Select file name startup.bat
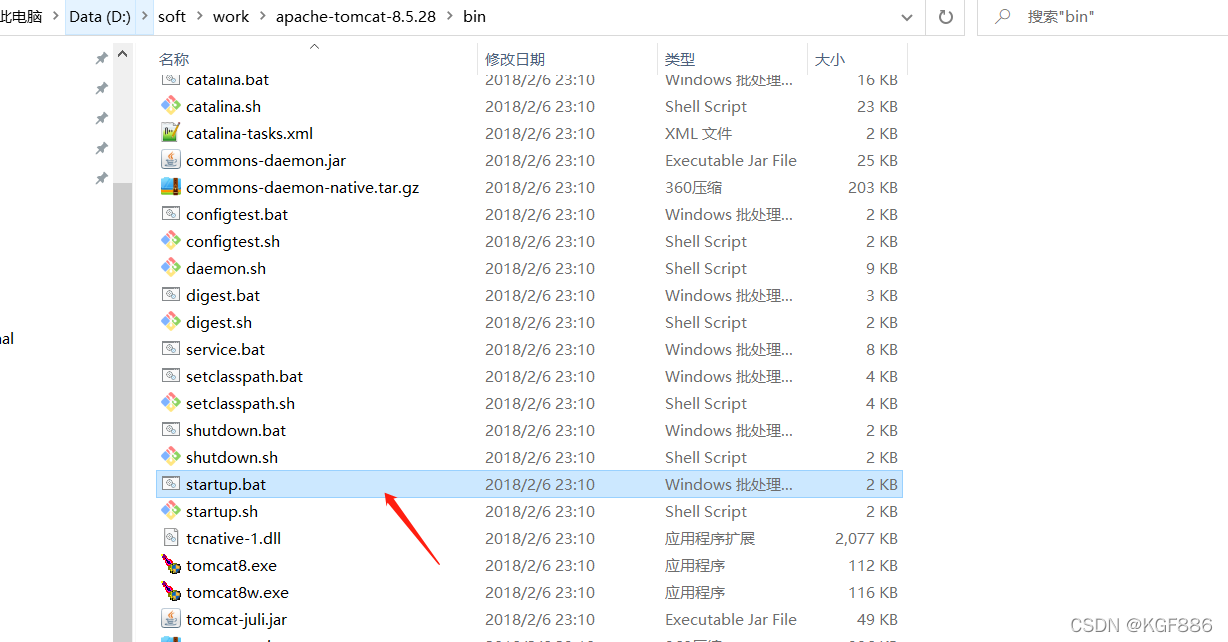Image resolution: width=1228 pixels, height=642 pixels. point(226,484)
